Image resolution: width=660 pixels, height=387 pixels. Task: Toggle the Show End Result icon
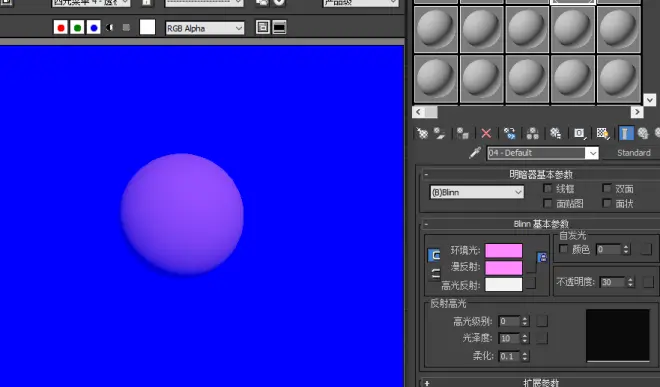point(625,133)
